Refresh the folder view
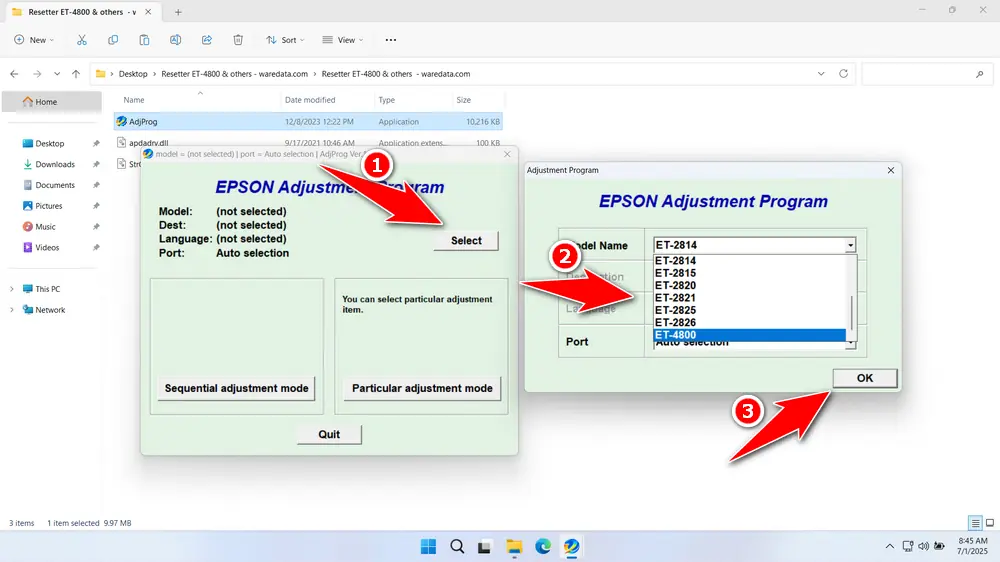Image resolution: width=1000 pixels, height=562 pixels. tap(843, 74)
